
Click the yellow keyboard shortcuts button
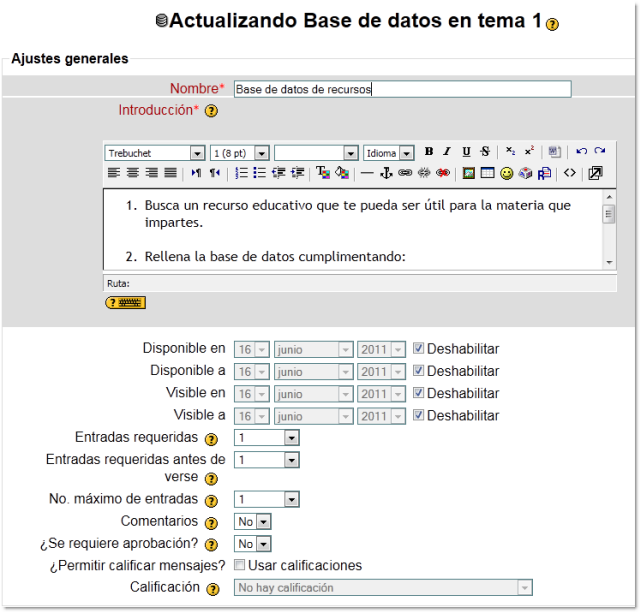(x=125, y=302)
